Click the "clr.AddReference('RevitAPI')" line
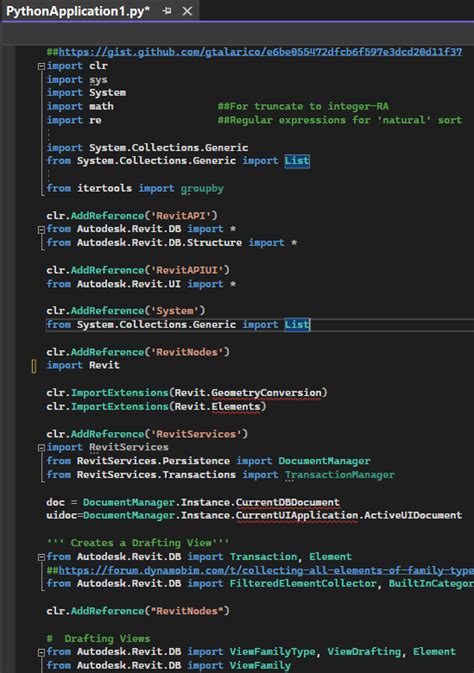The image size is (474, 673). [132, 215]
